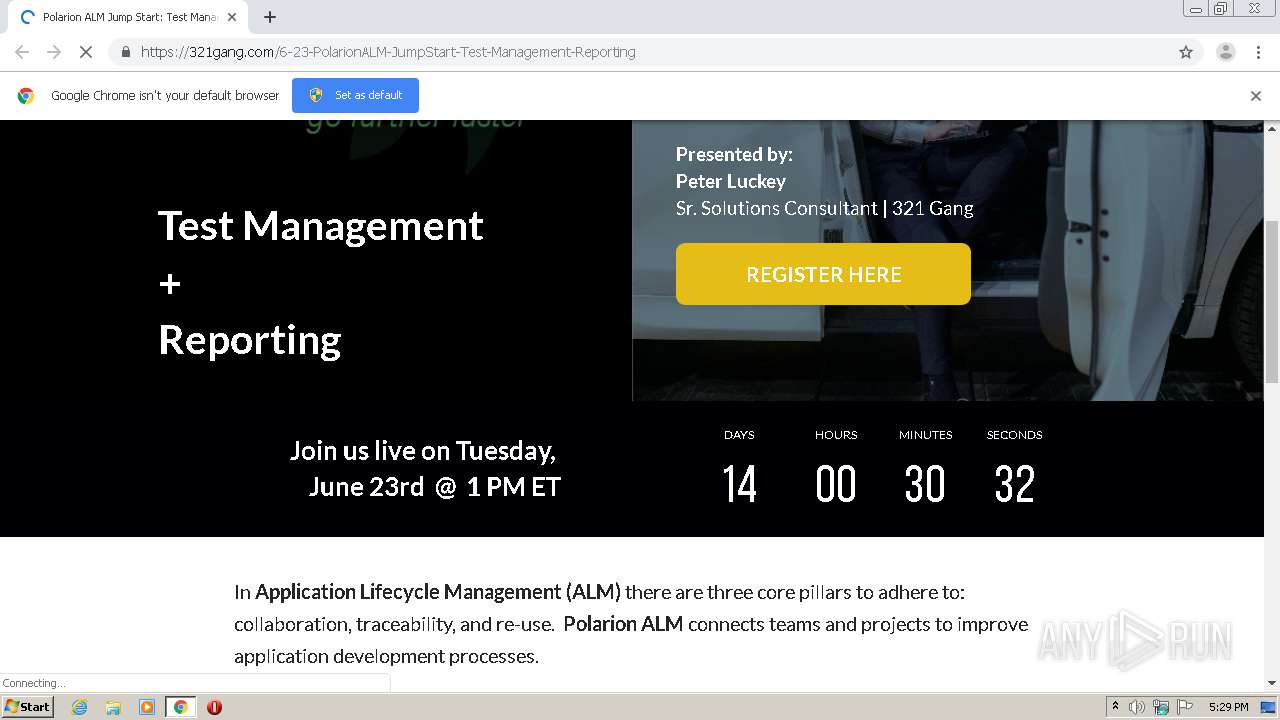
Task: Dismiss the default browser notification bar
Action: click(x=1256, y=96)
